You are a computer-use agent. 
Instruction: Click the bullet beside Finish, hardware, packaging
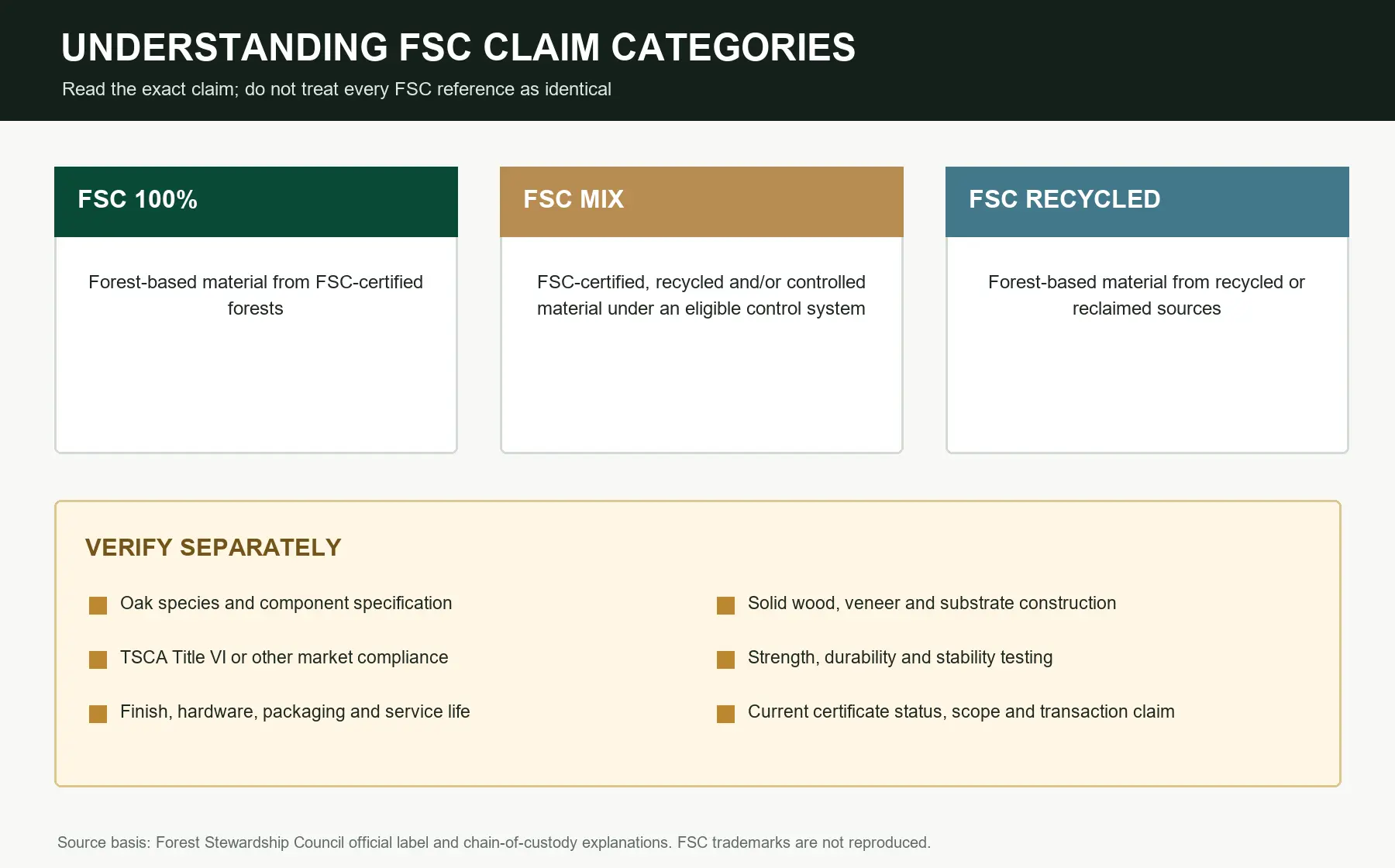point(98,714)
